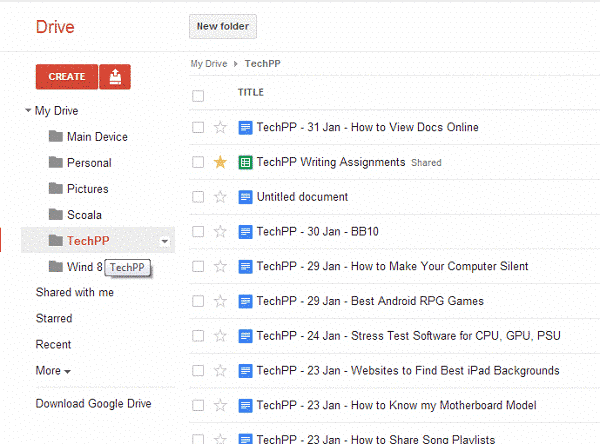Click the Download Google Drive link
The height and width of the screenshot is (444, 600).
(93, 404)
